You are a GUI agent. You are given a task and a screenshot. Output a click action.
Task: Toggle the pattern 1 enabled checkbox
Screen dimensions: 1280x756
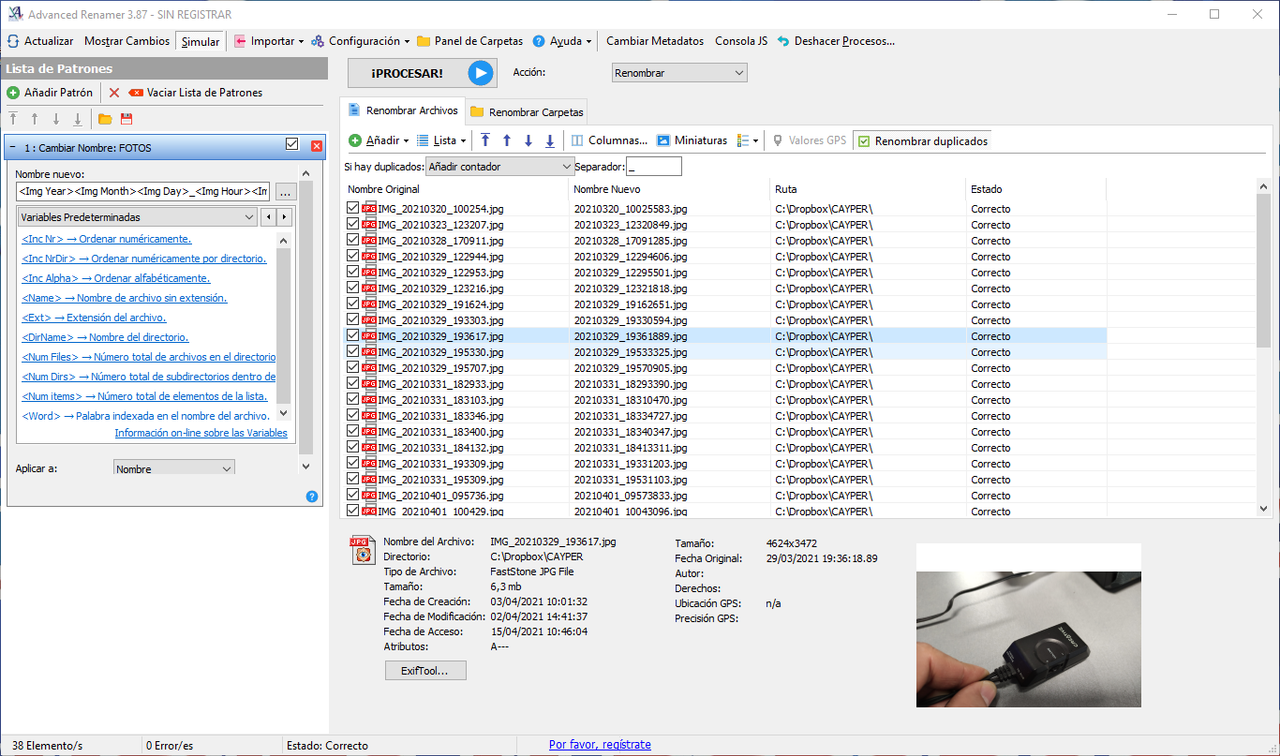tap(292, 145)
